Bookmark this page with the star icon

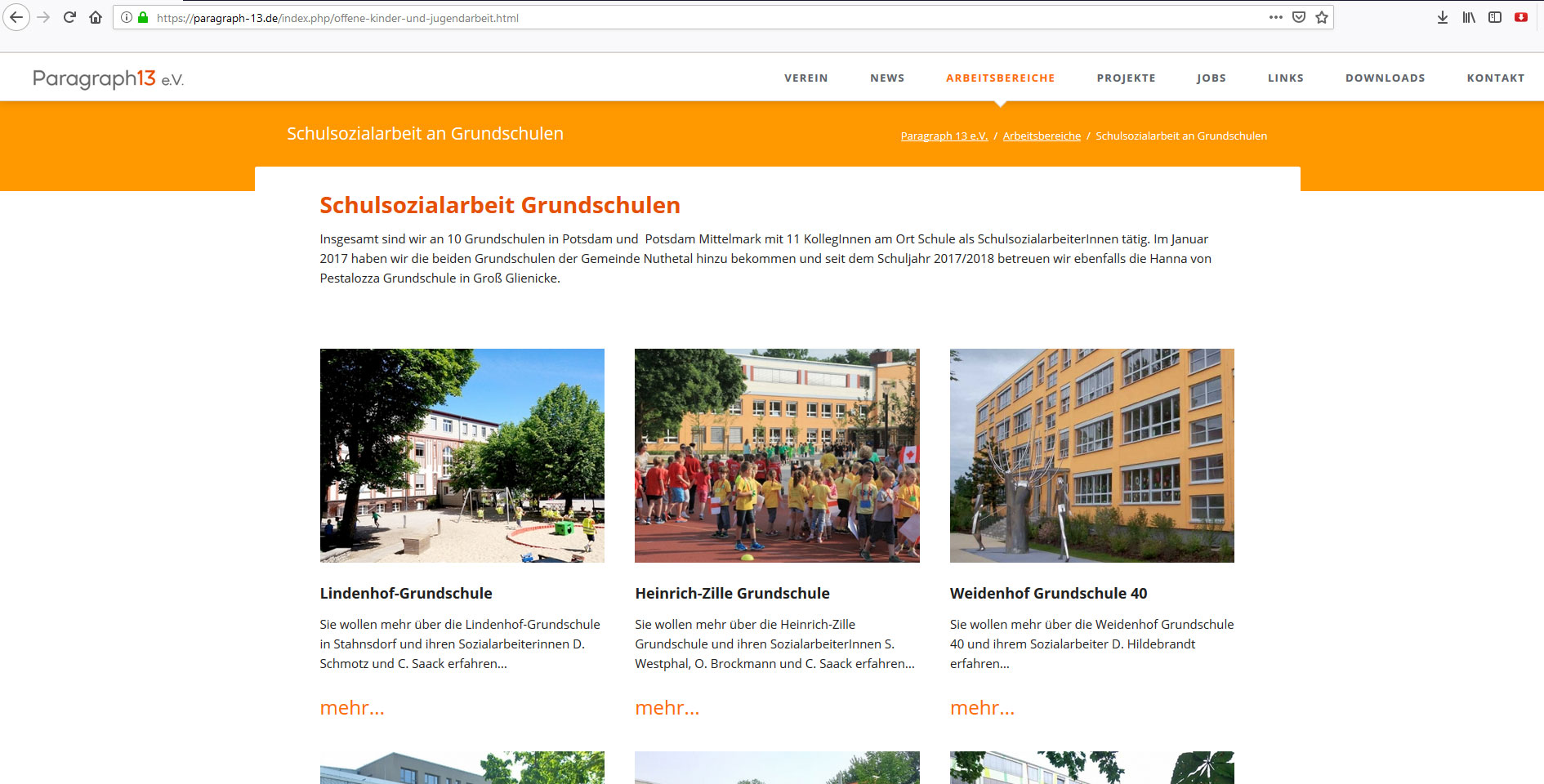click(x=1322, y=17)
